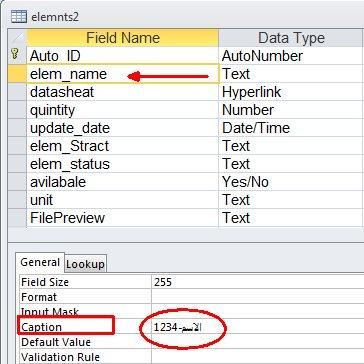Click the Validation Rule property field
Screen dimensions: 364x364
point(258,357)
